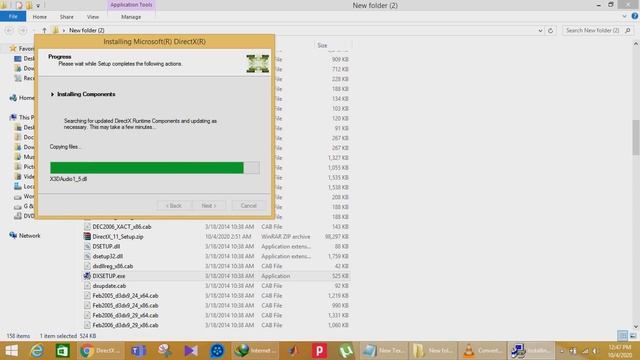Open the Quick Access Toolbar customize dropdown

pyautogui.click(x=38, y=5)
